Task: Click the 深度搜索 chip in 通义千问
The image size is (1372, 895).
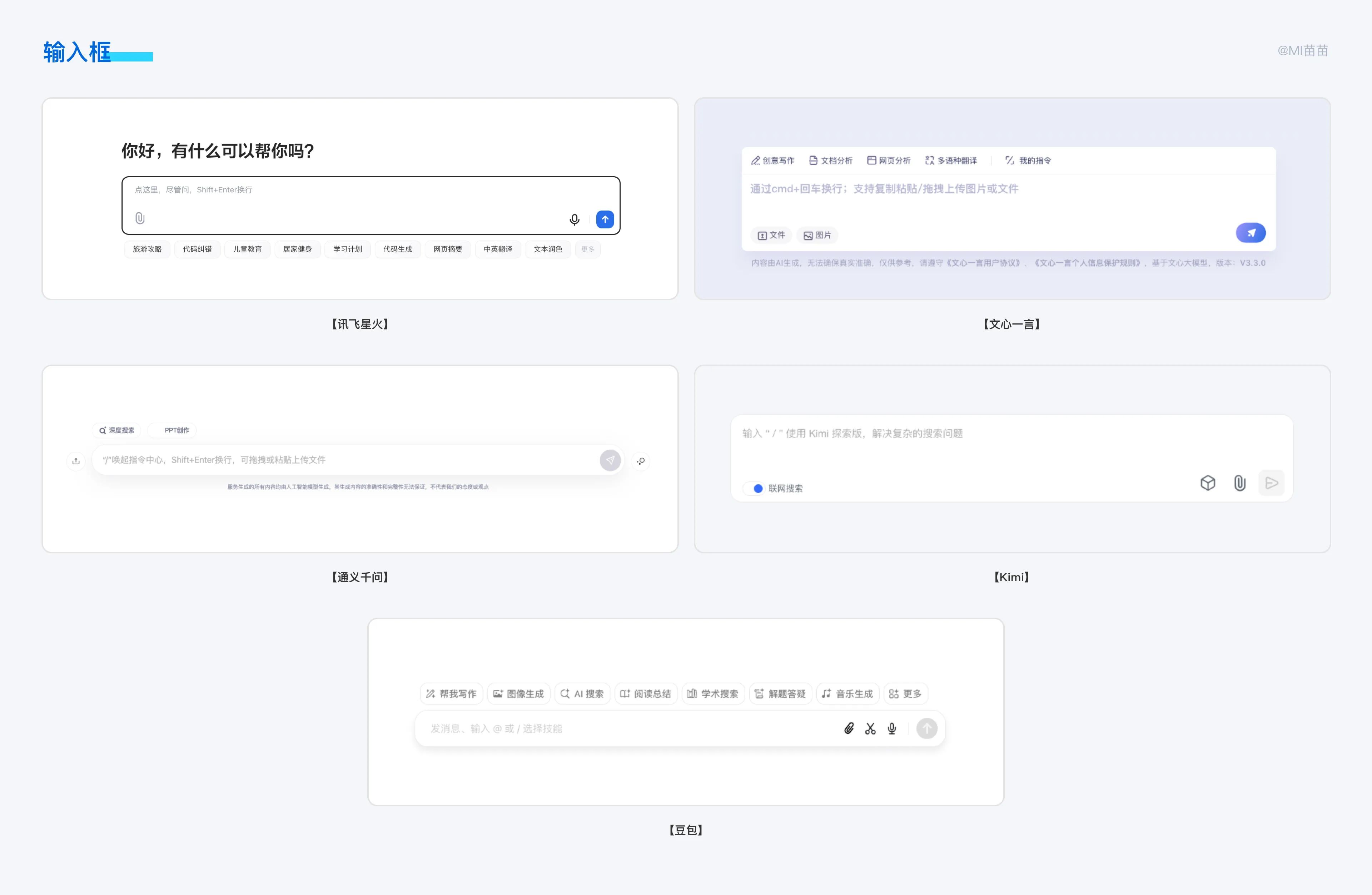Action: [116, 430]
